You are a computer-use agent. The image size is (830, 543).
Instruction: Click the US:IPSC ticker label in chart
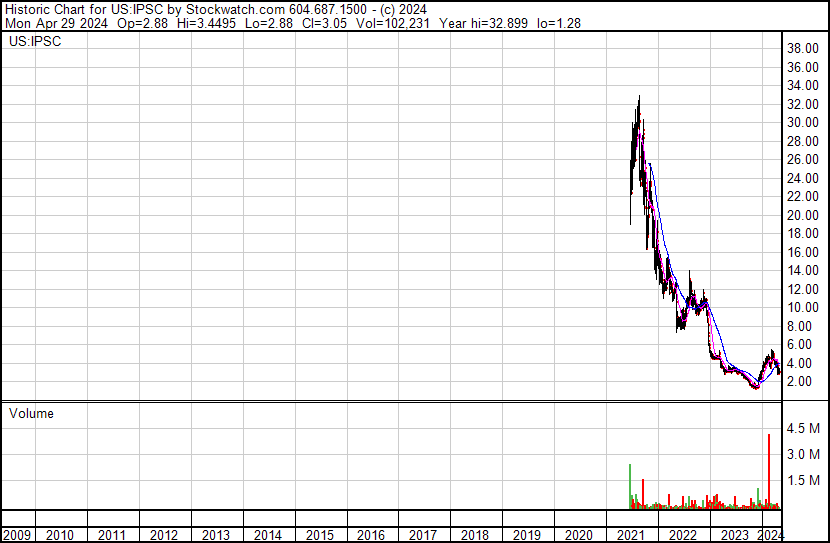pyautogui.click(x=34, y=43)
